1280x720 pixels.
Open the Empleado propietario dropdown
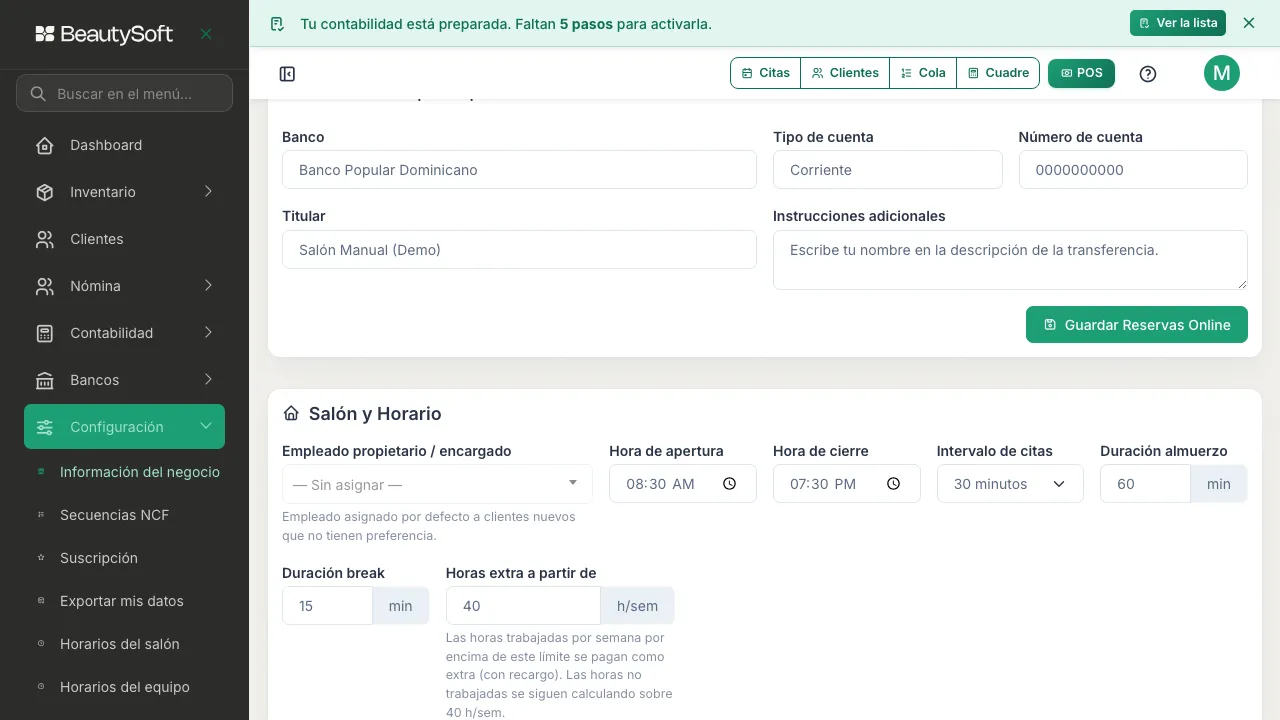[437, 484]
